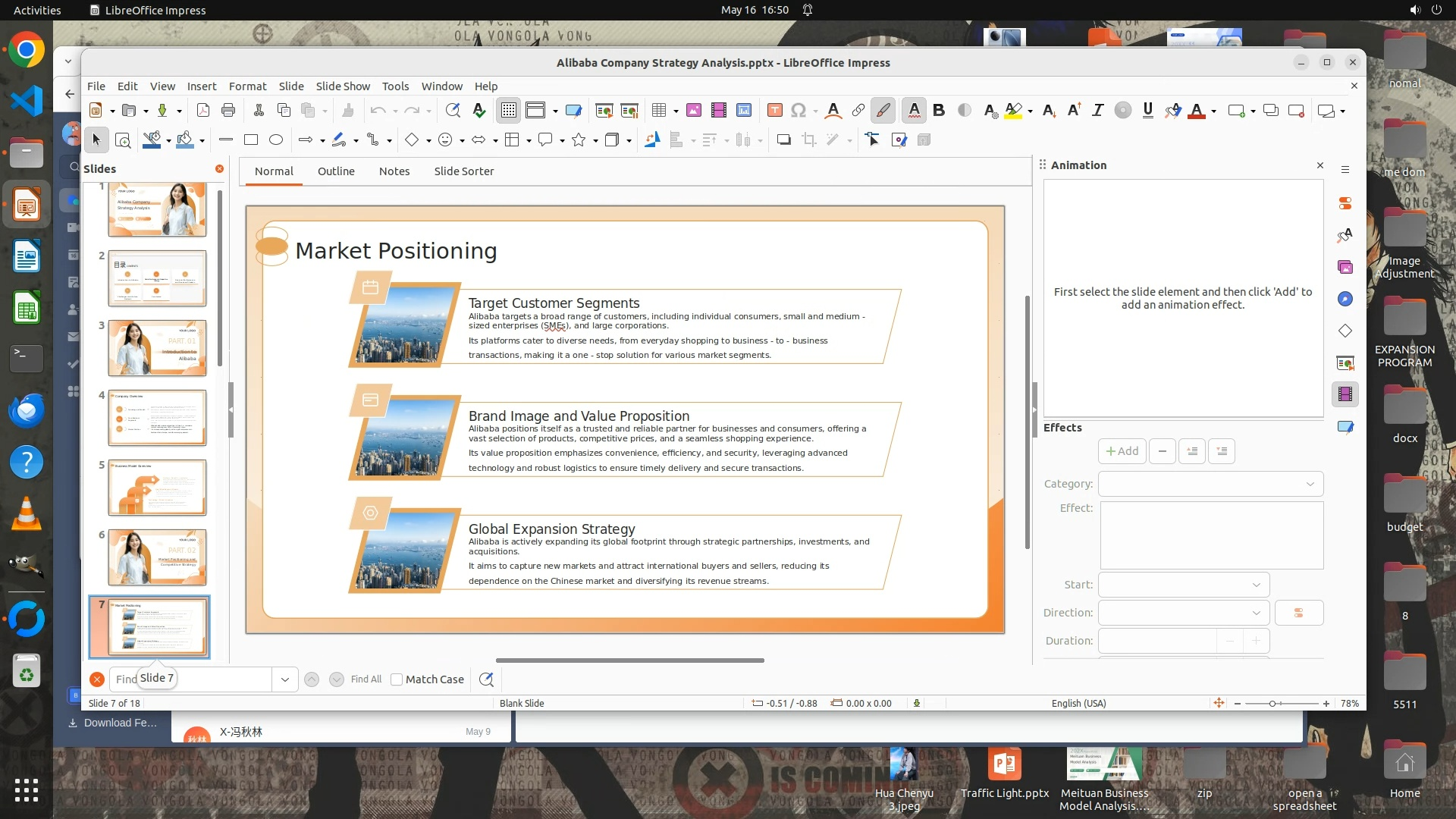Select slide 5 thumbnail in Slides panel
The image size is (1456, 819).
157,488
